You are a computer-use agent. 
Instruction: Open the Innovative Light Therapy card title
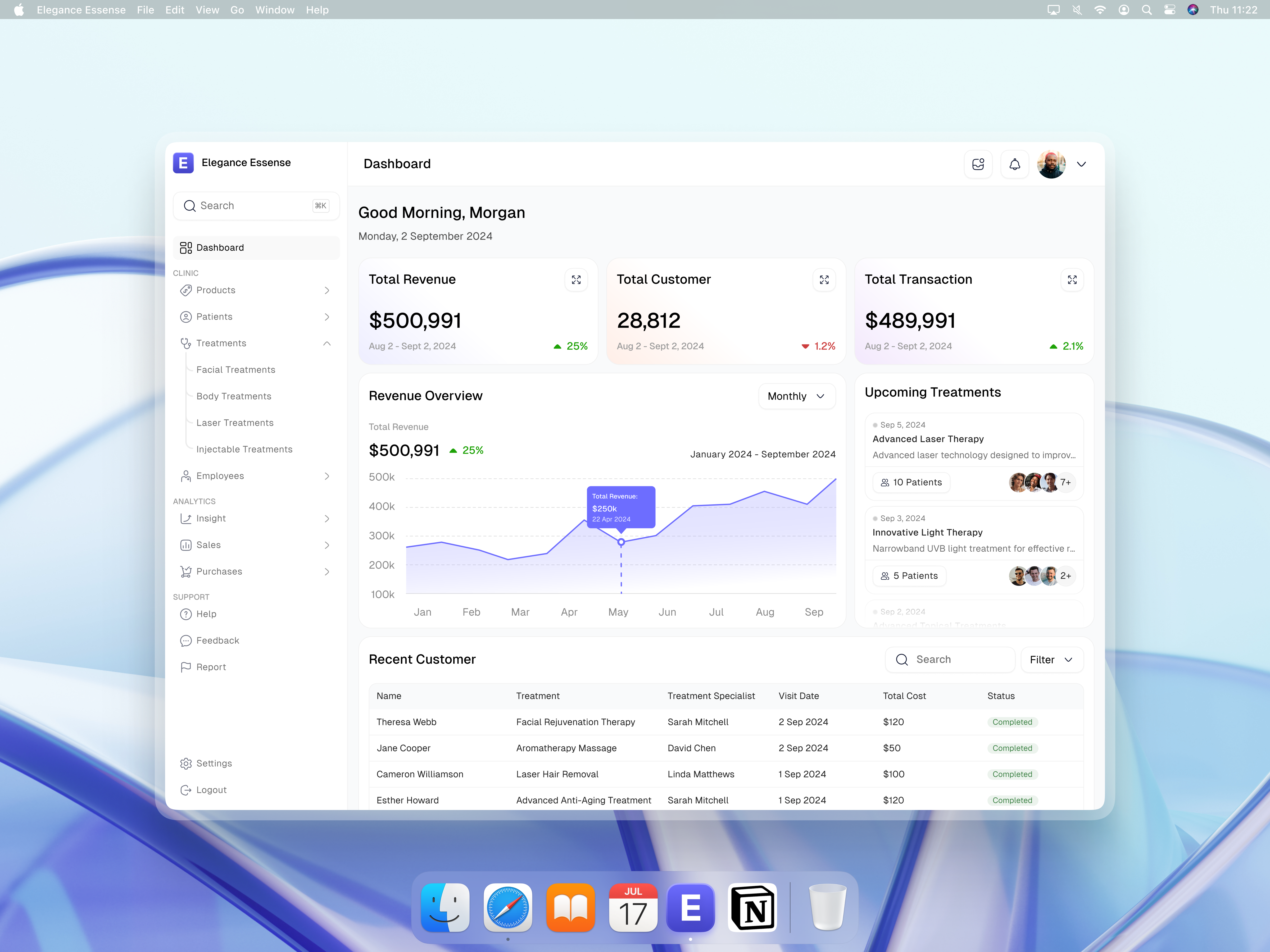tap(927, 533)
